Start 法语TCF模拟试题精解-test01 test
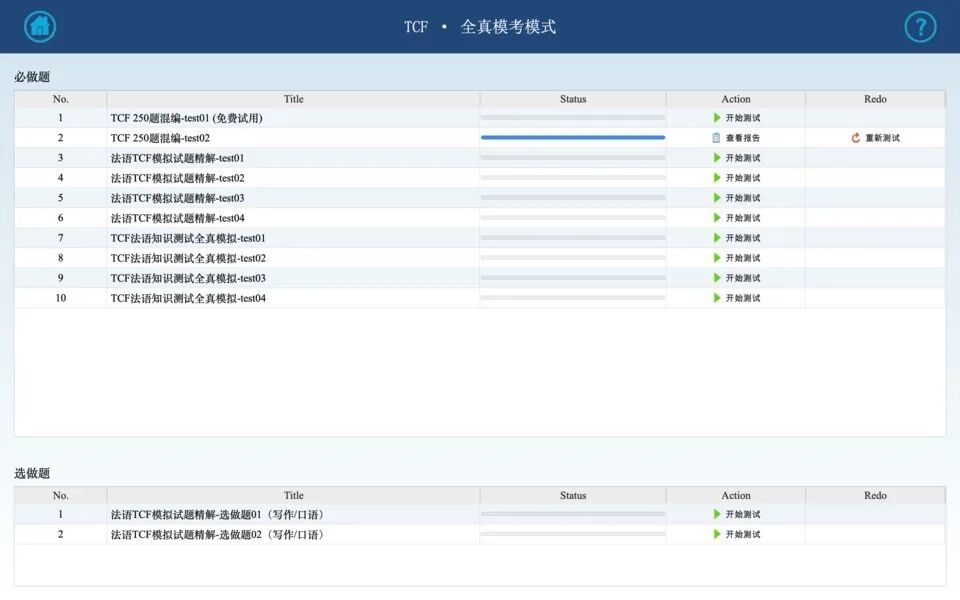Viewport: 960px width, 600px height. coord(737,158)
